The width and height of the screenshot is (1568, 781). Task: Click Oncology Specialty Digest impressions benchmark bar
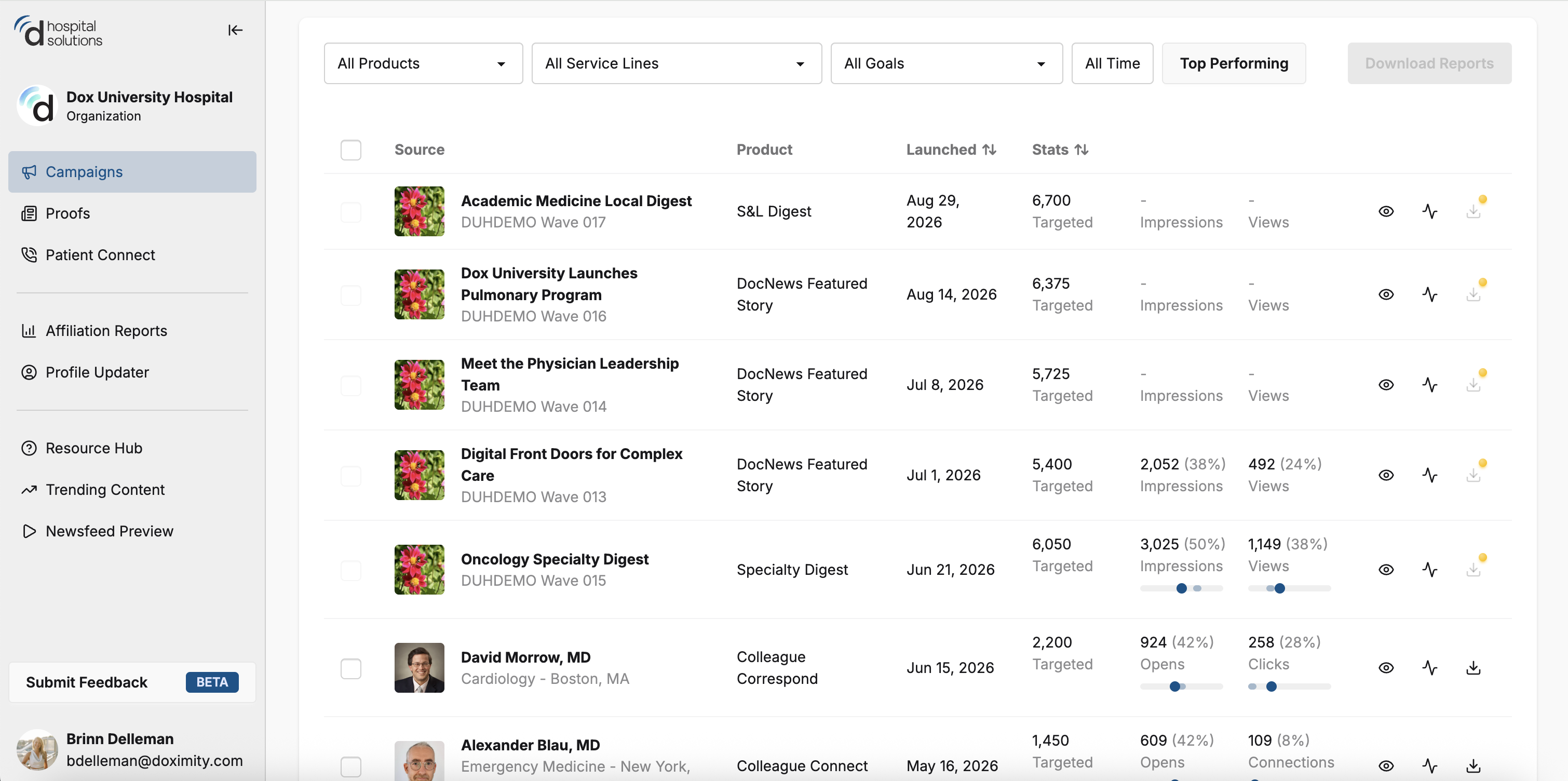click(1181, 589)
